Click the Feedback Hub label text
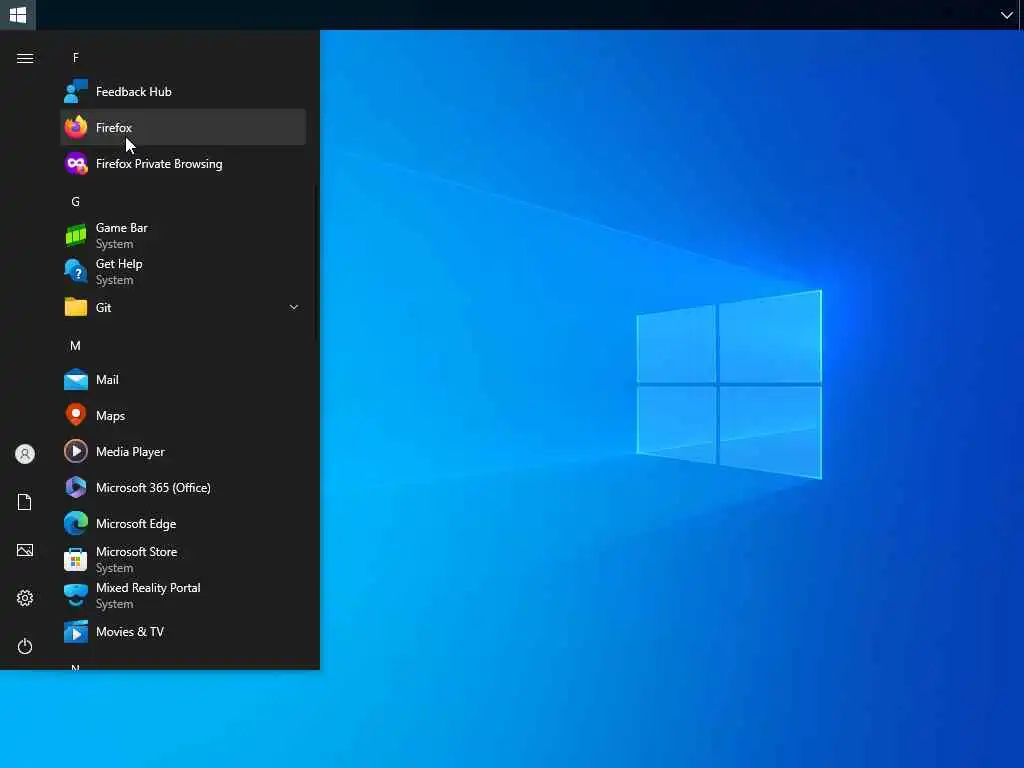 [134, 91]
